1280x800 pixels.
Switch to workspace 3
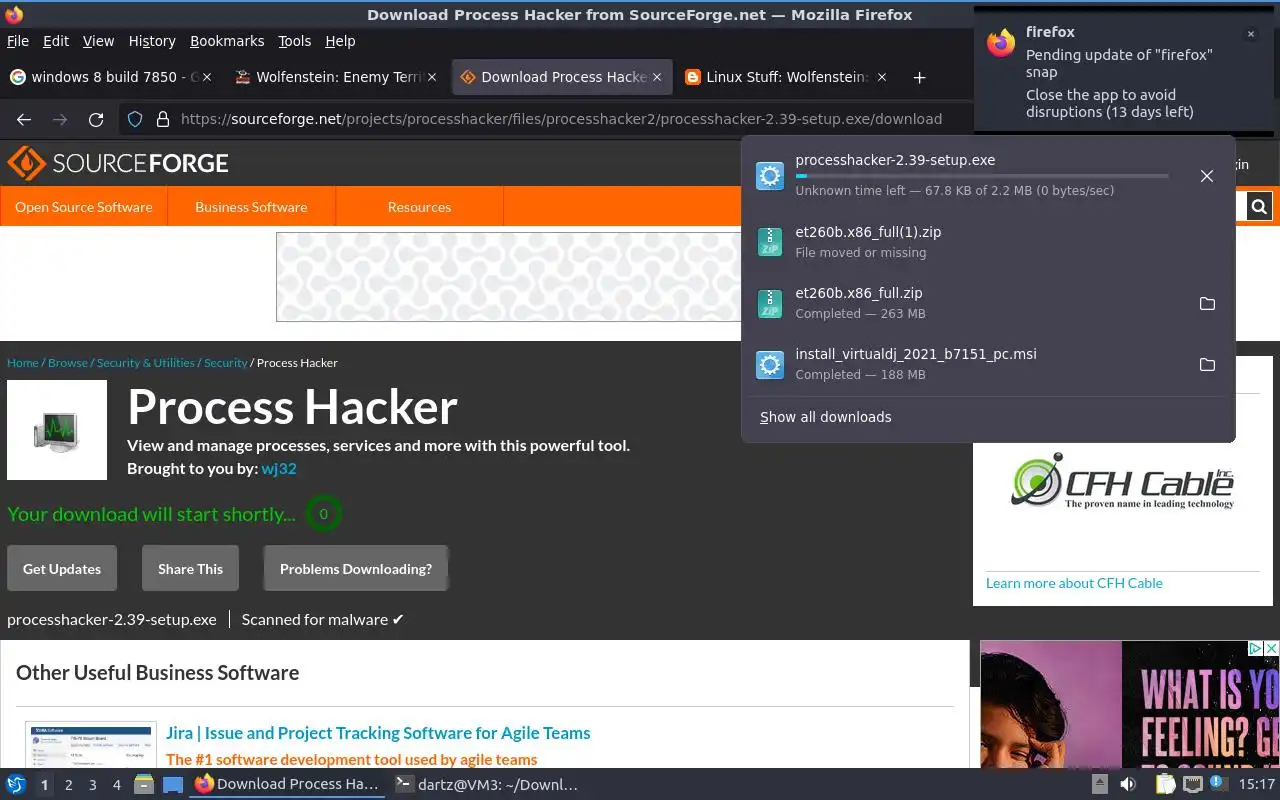point(93,785)
